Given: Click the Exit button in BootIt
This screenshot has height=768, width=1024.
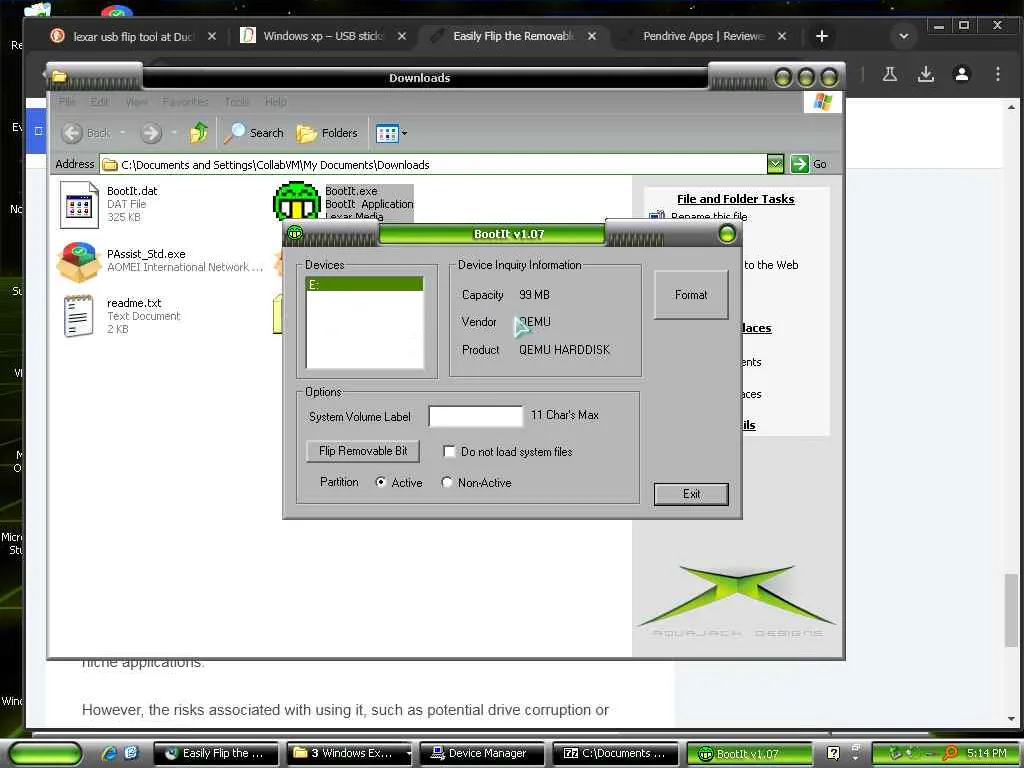Looking at the screenshot, I should click(691, 494).
